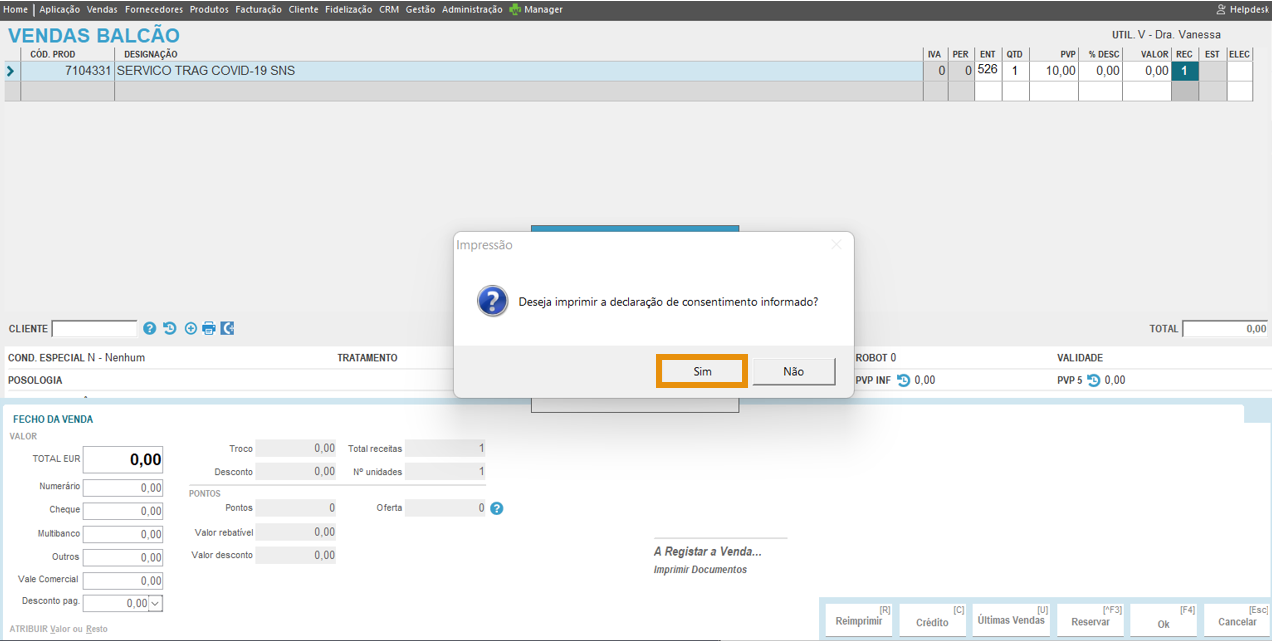Expand the Desconto pag. dropdown

(155, 603)
